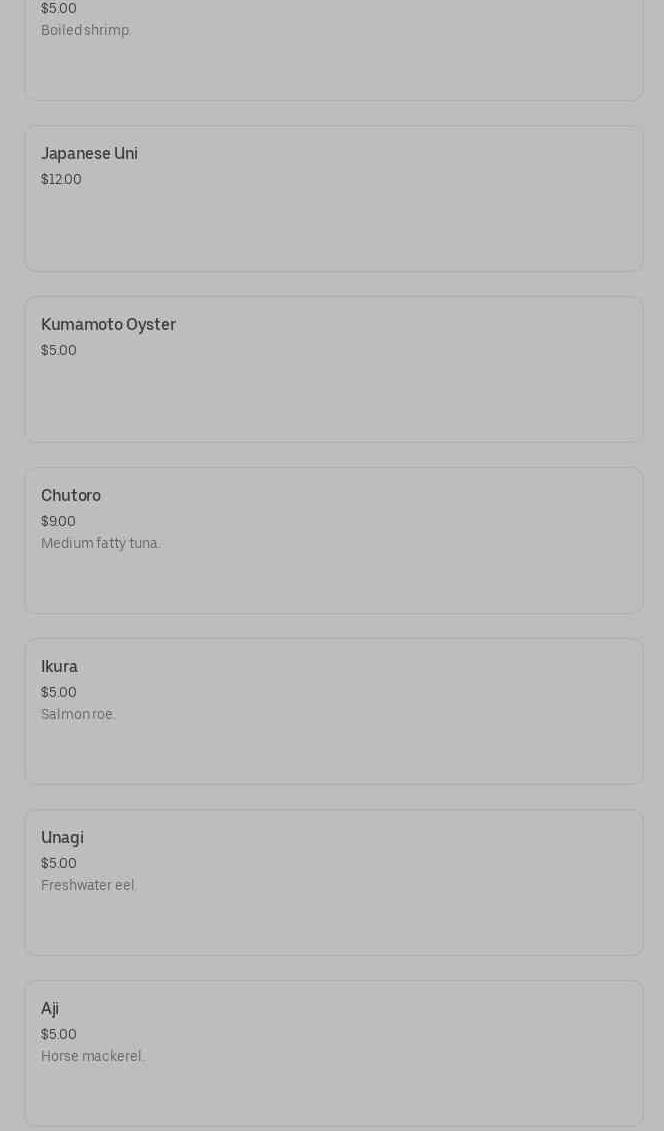Viewport: 664px width, 1131px height.
Task: Select the Unagi item title
Action: pos(62,838)
